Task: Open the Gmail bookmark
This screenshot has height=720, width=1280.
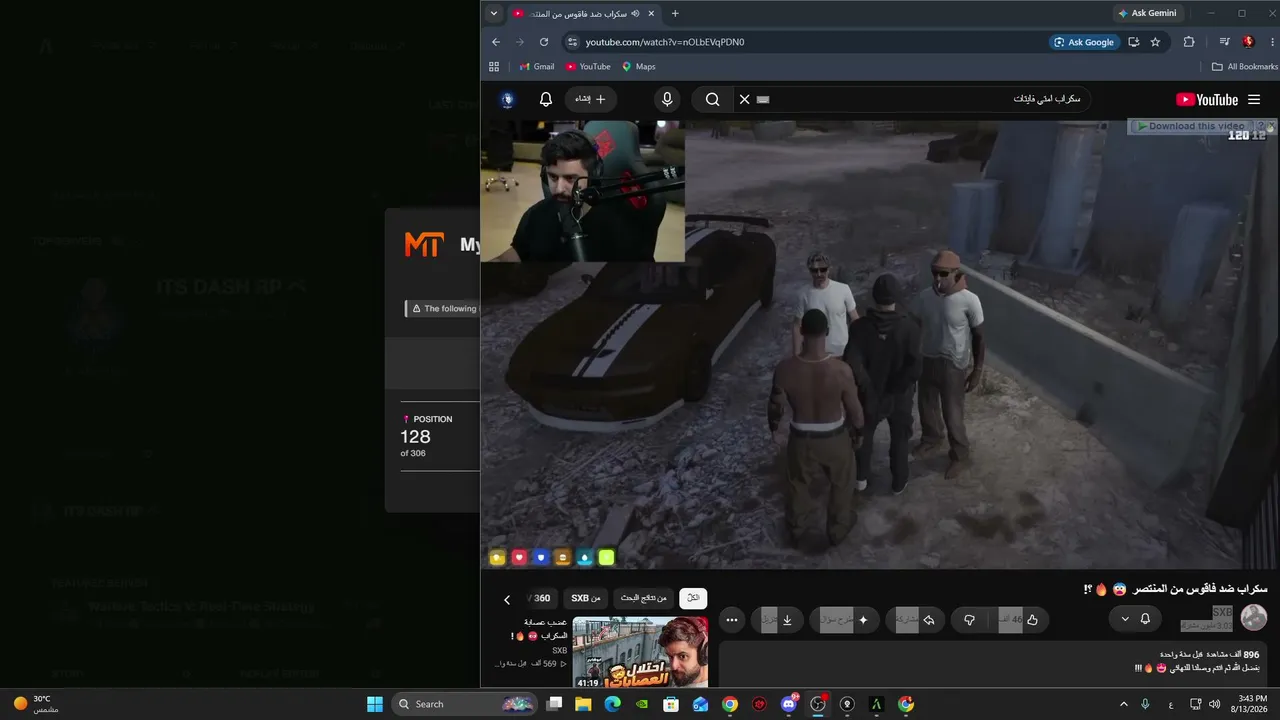Action: (536, 67)
